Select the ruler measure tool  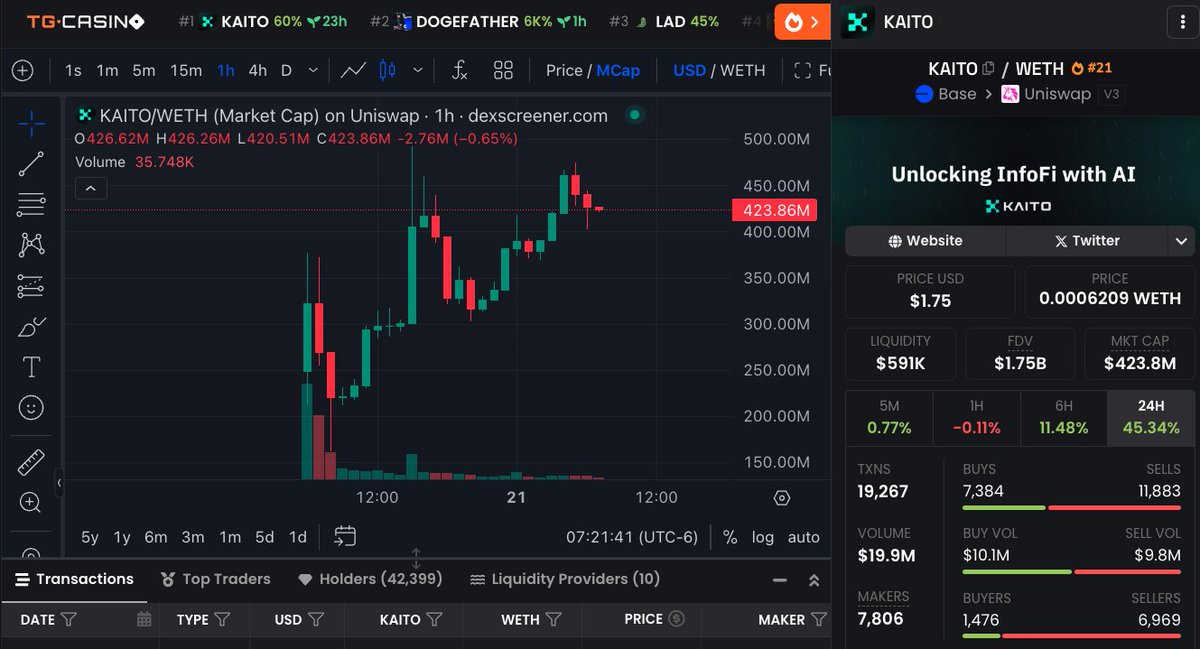tap(31, 462)
